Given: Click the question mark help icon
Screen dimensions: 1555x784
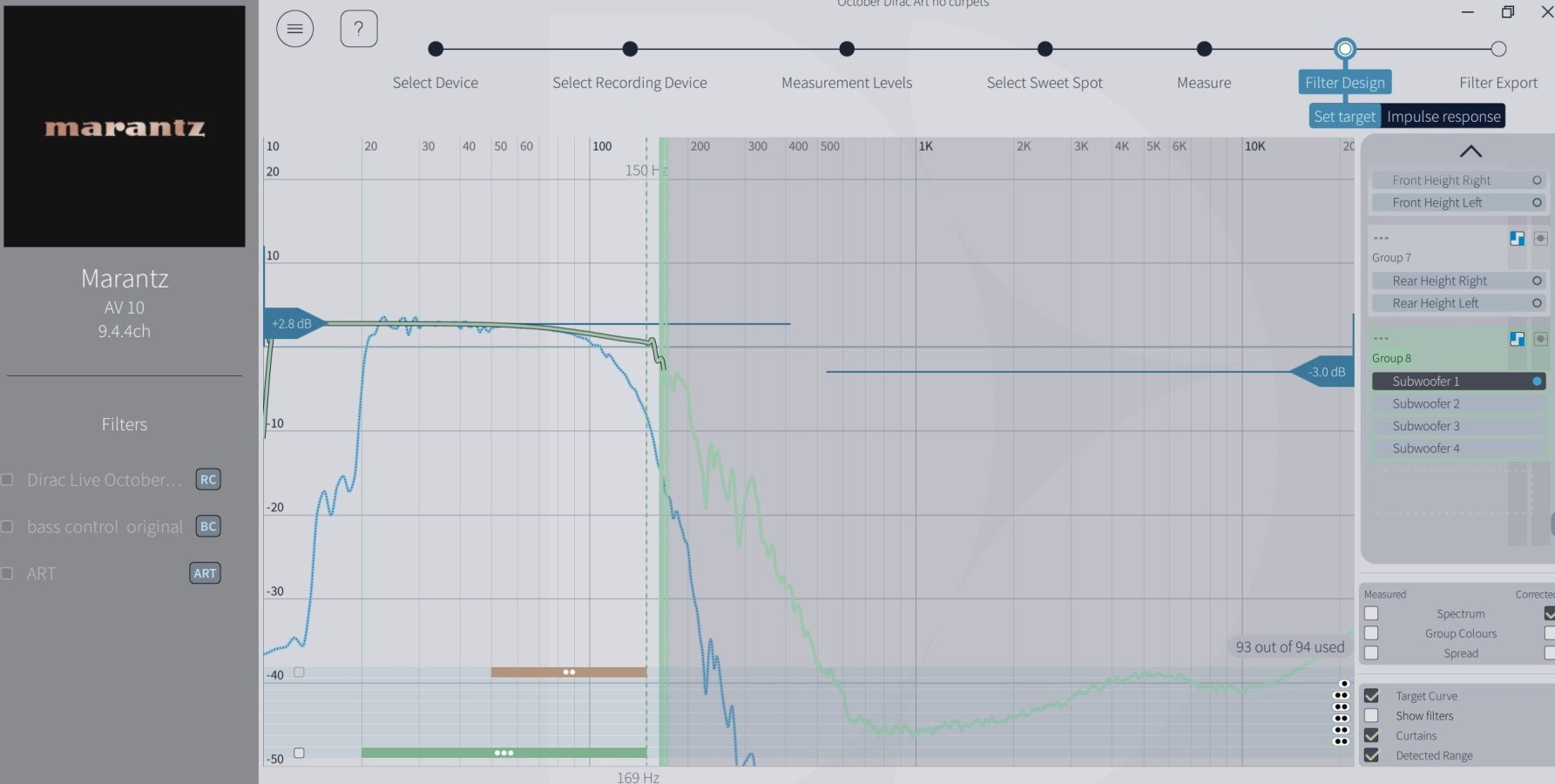Looking at the screenshot, I should click(358, 29).
